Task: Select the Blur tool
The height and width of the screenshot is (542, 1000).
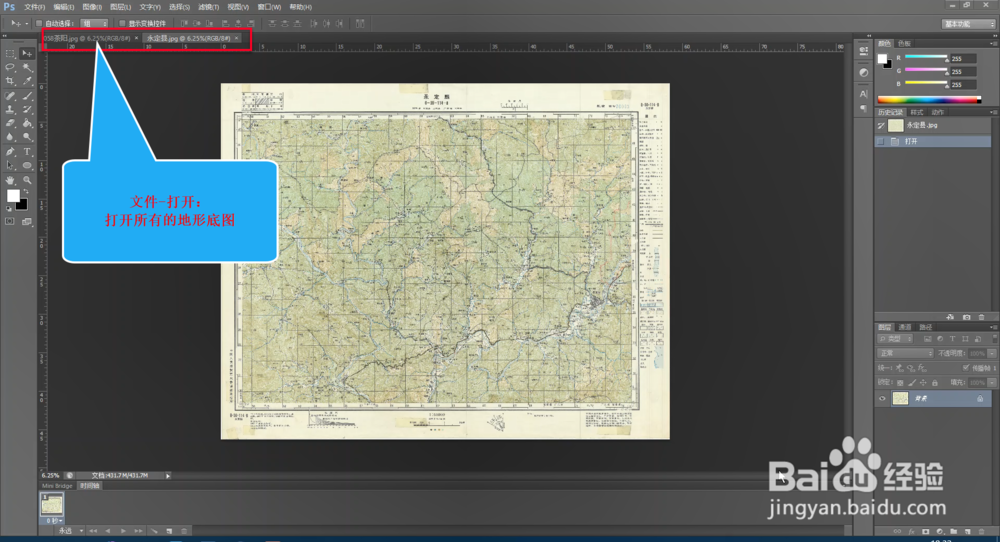Action: click(x=10, y=136)
